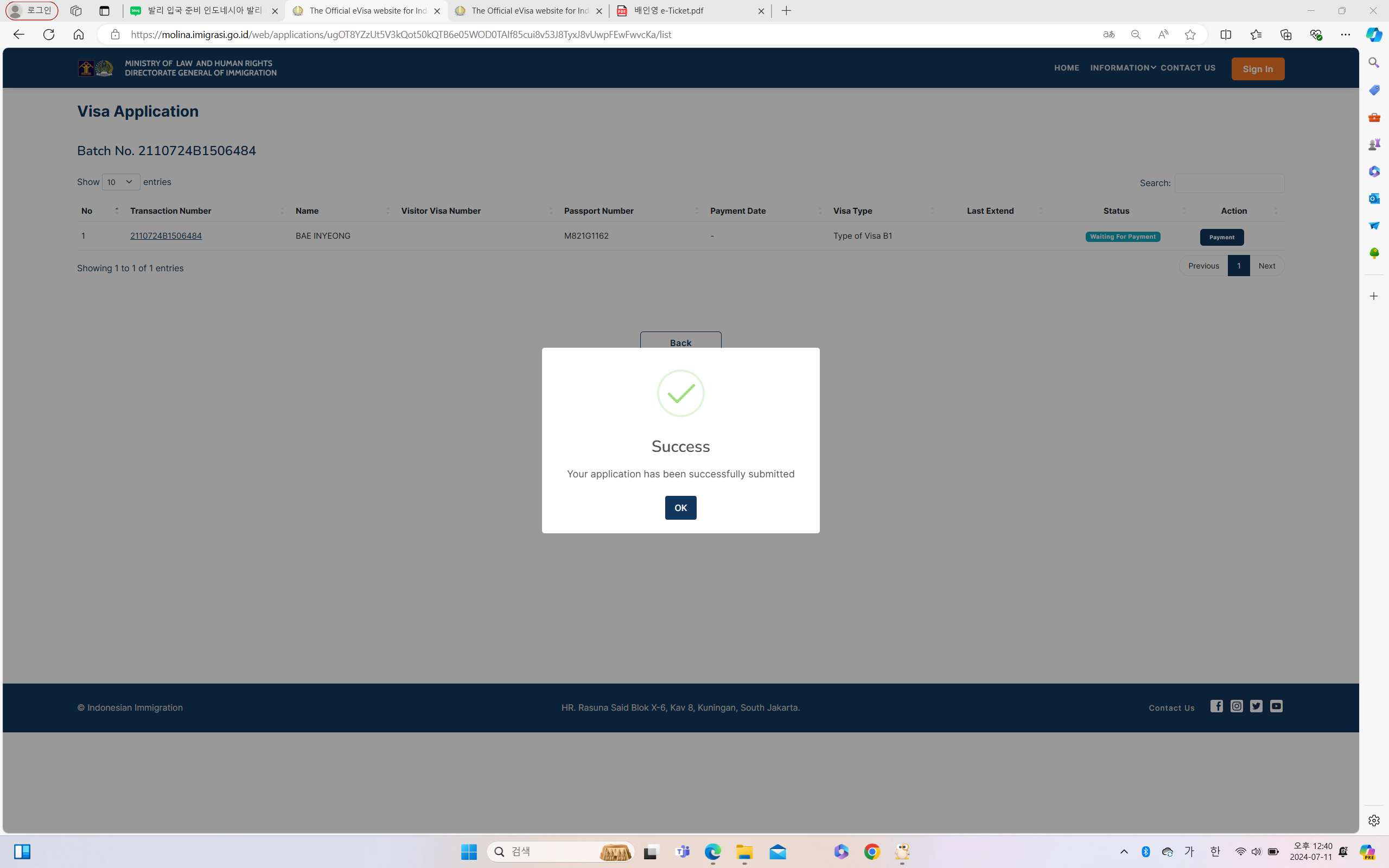Open the Show entries dropdown
The image size is (1389, 868).
121,182
